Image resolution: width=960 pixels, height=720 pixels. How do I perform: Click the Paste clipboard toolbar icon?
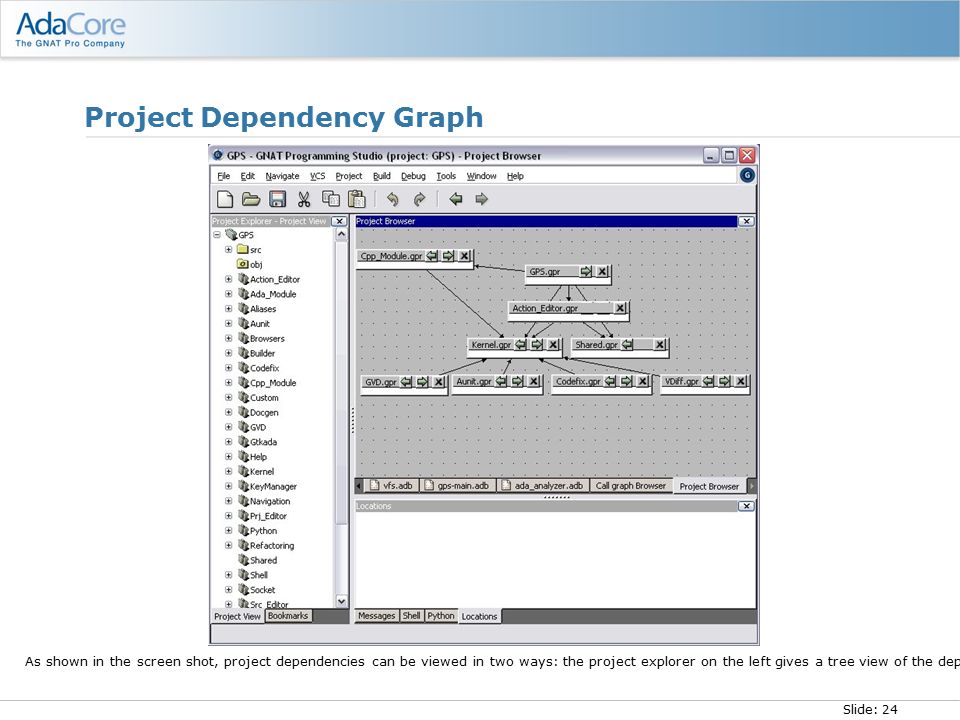[x=356, y=199]
